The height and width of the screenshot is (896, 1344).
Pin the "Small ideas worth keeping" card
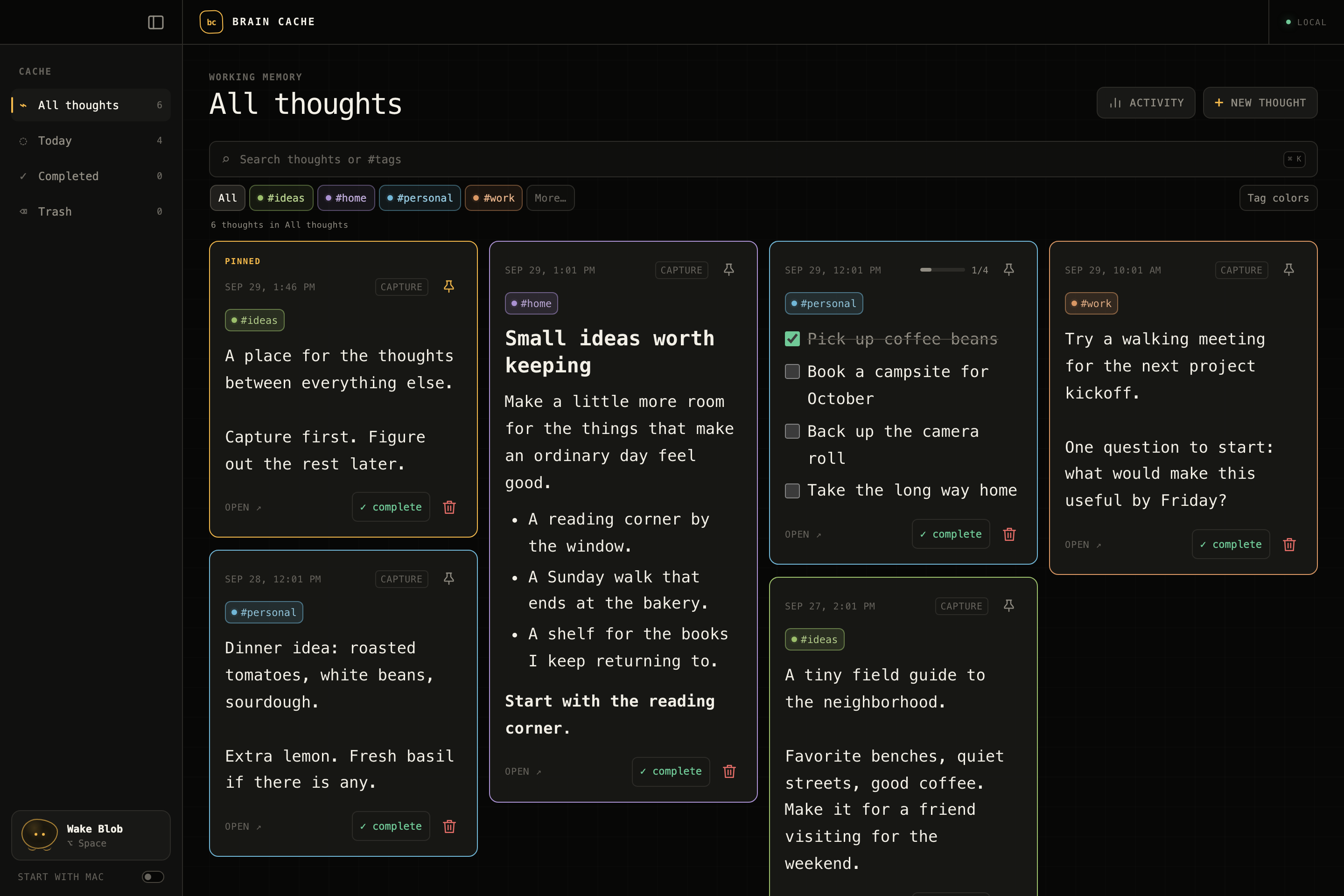[x=729, y=270]
